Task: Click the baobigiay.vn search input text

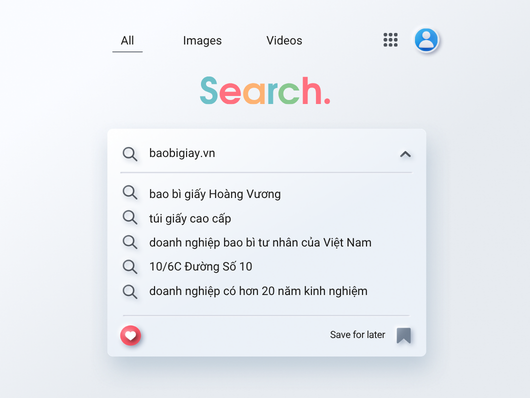Action: point(182,153)
